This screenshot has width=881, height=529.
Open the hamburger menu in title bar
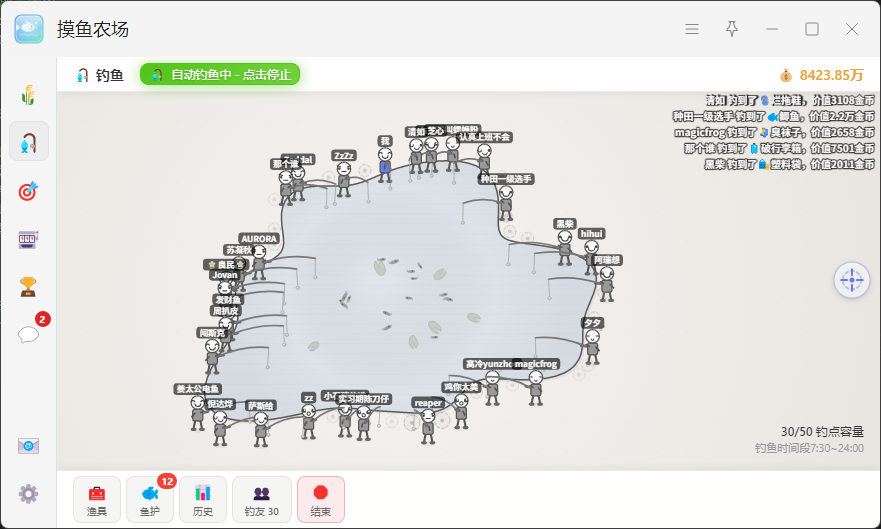(692, 29)
